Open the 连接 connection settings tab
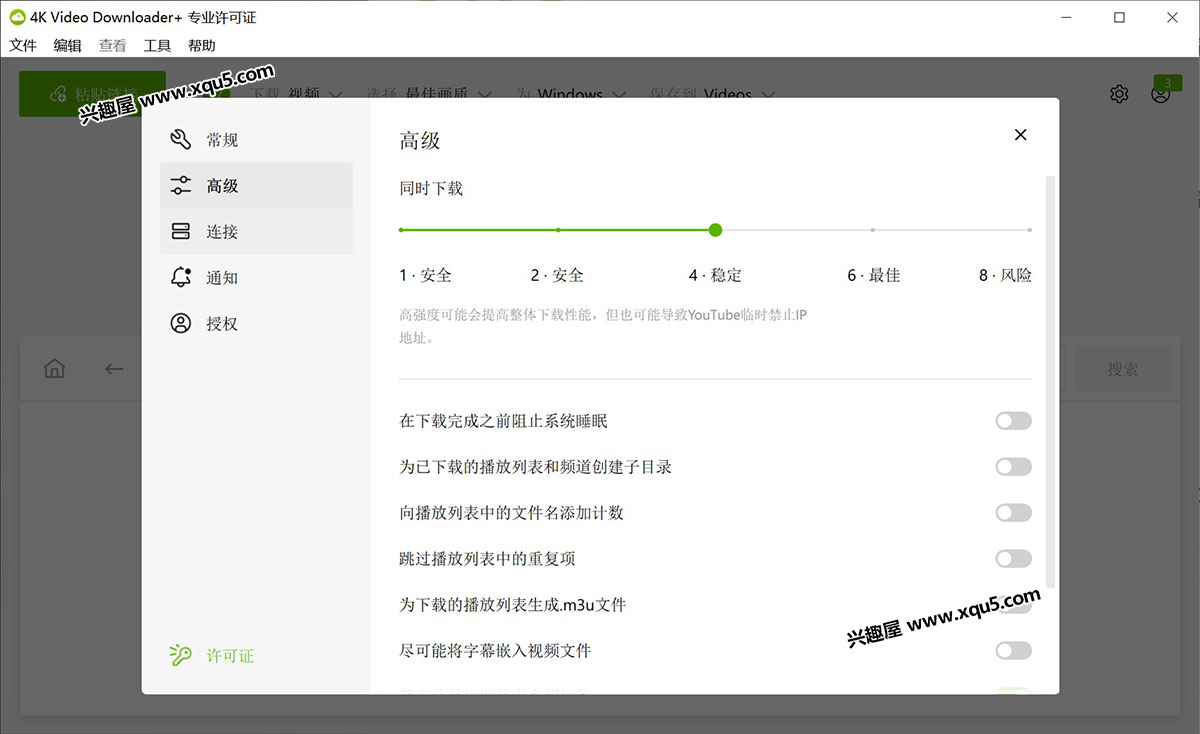 coord(256,232)
